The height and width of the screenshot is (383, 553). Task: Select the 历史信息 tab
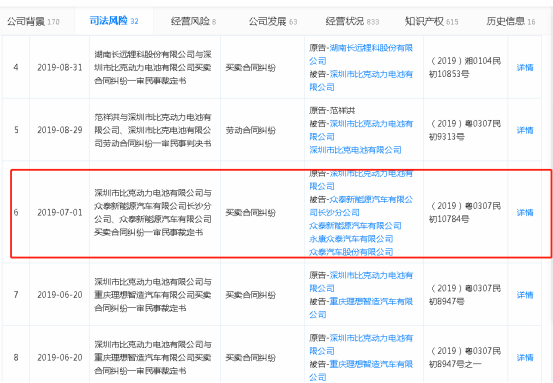[511, 22]
